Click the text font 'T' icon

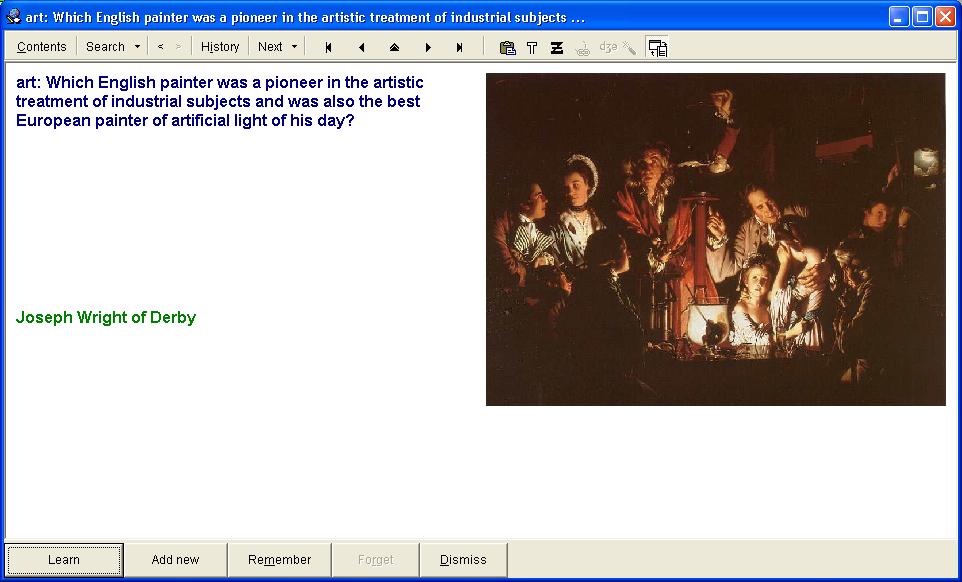532,47
